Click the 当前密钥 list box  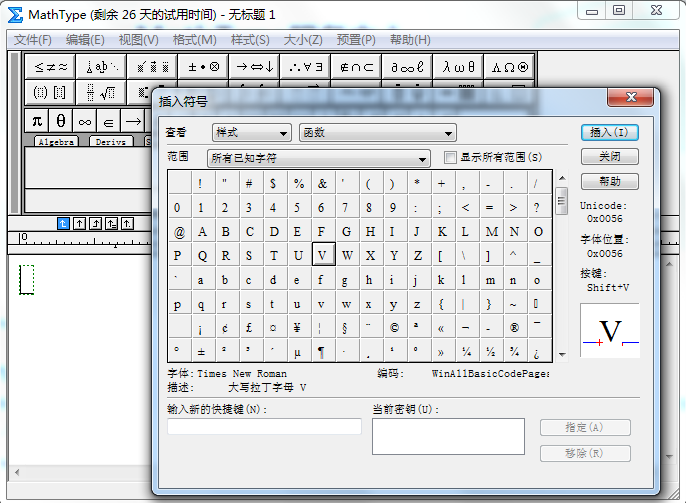point(448,436)
